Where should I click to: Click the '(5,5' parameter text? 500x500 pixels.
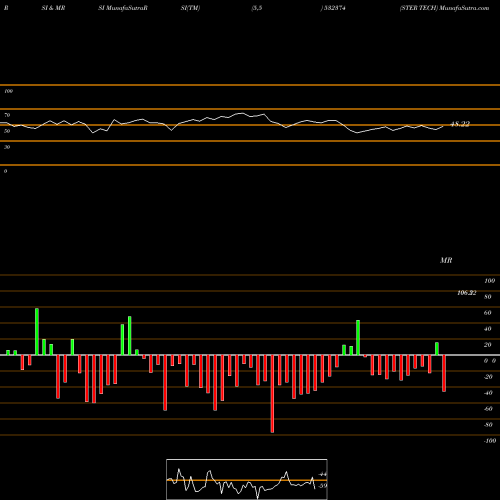coord(257,8)
